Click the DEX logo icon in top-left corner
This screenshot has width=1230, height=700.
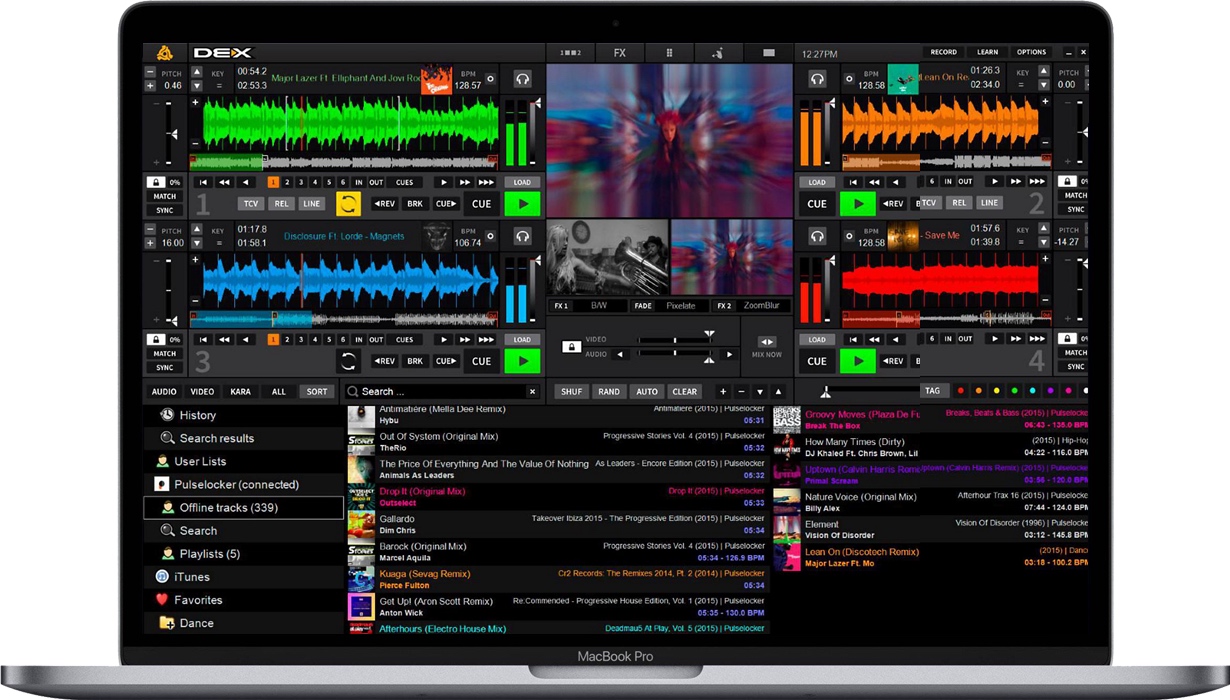[x=164, y=53]
